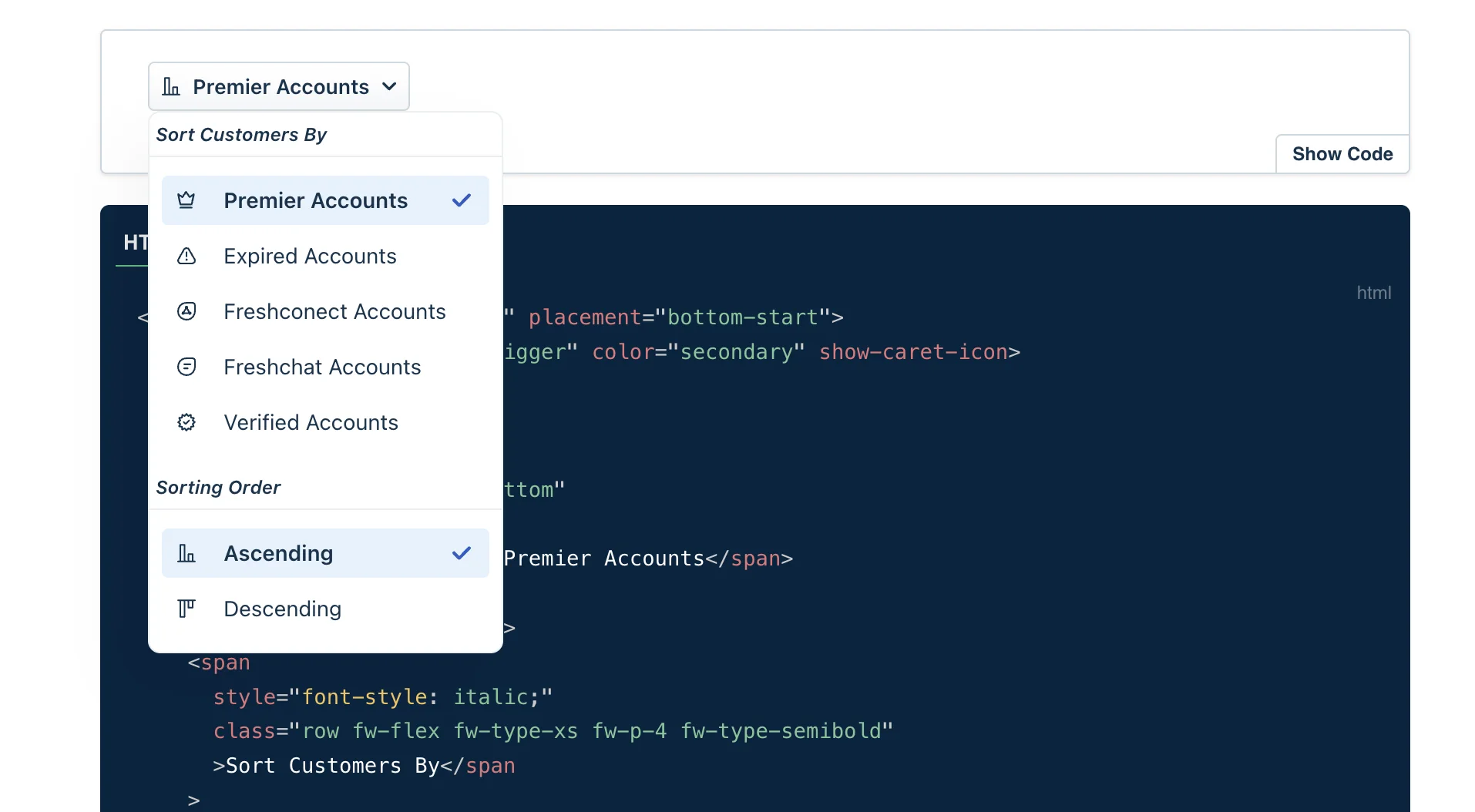
Task: Collapse the Premier Accounts dropdown caret
Action: tap(389, 86)
